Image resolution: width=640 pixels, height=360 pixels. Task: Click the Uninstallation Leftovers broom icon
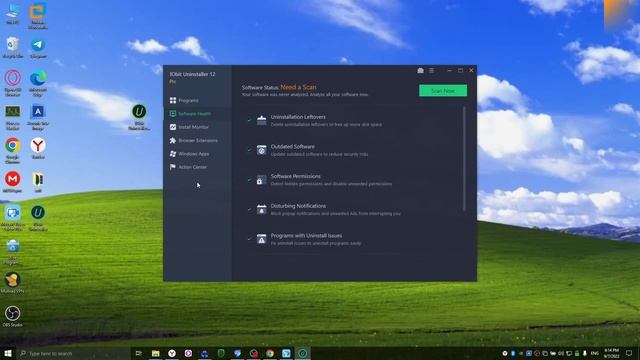262,120
